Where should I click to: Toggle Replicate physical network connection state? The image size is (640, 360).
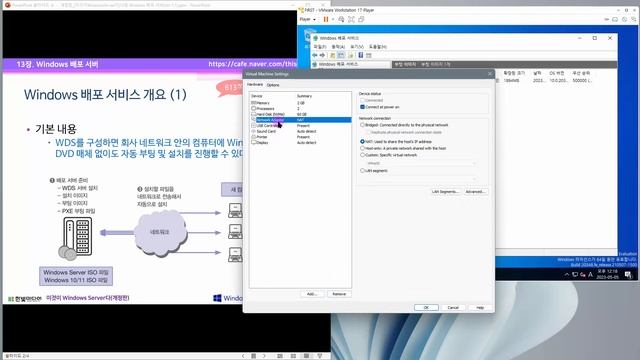coord(368,132)
